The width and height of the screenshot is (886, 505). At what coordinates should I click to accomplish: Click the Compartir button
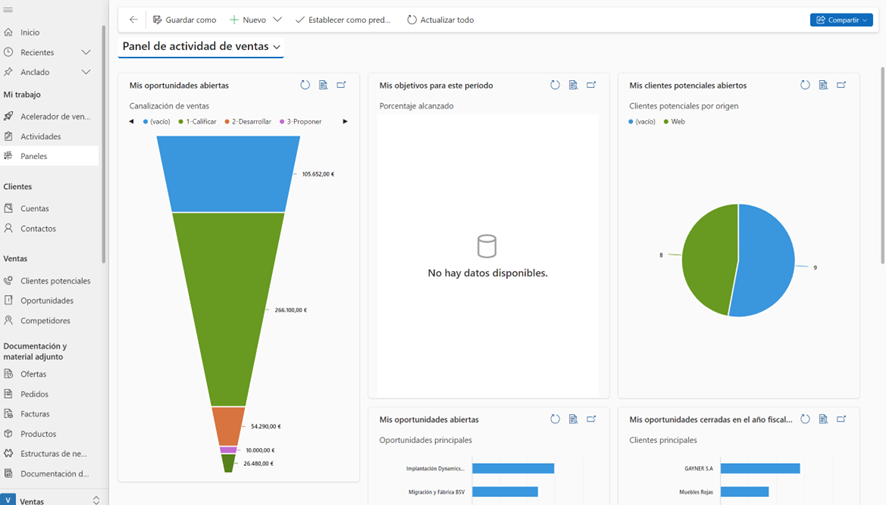pos(840,20)
